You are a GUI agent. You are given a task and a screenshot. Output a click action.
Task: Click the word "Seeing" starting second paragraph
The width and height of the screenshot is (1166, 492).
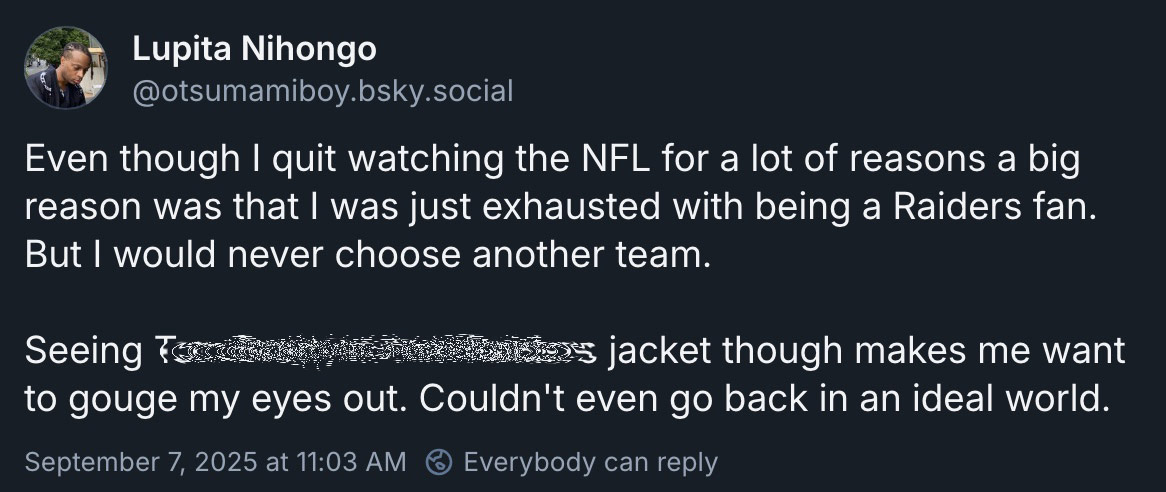83,351
